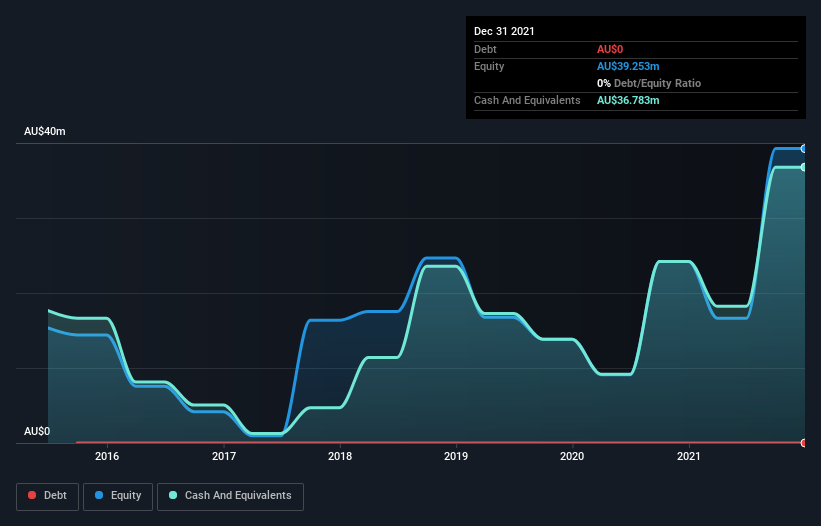The height and width of the screenshot is (526, 821).
Task: Click the teal Cash And Equivalents legend dot
Action: click(173, 495)
